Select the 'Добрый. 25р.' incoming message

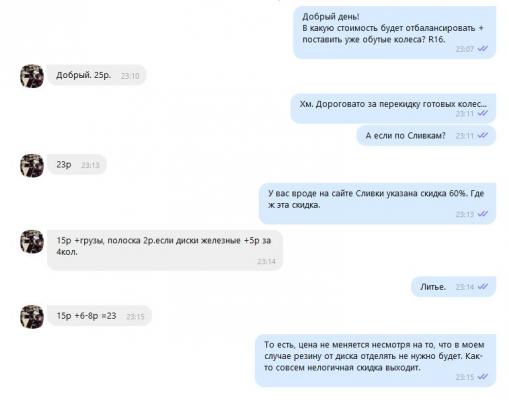96,75
